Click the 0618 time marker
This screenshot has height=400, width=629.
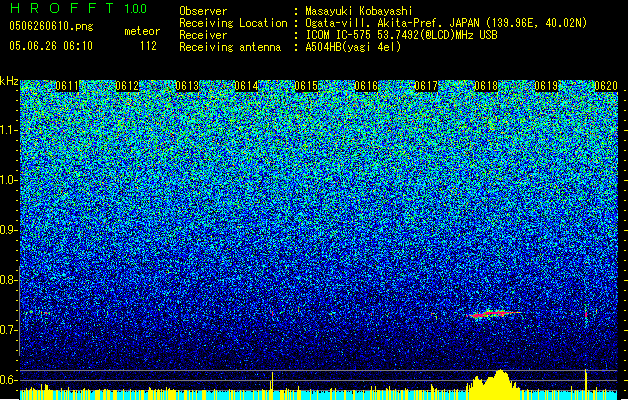pyautogui.click(x=486, y=86)
